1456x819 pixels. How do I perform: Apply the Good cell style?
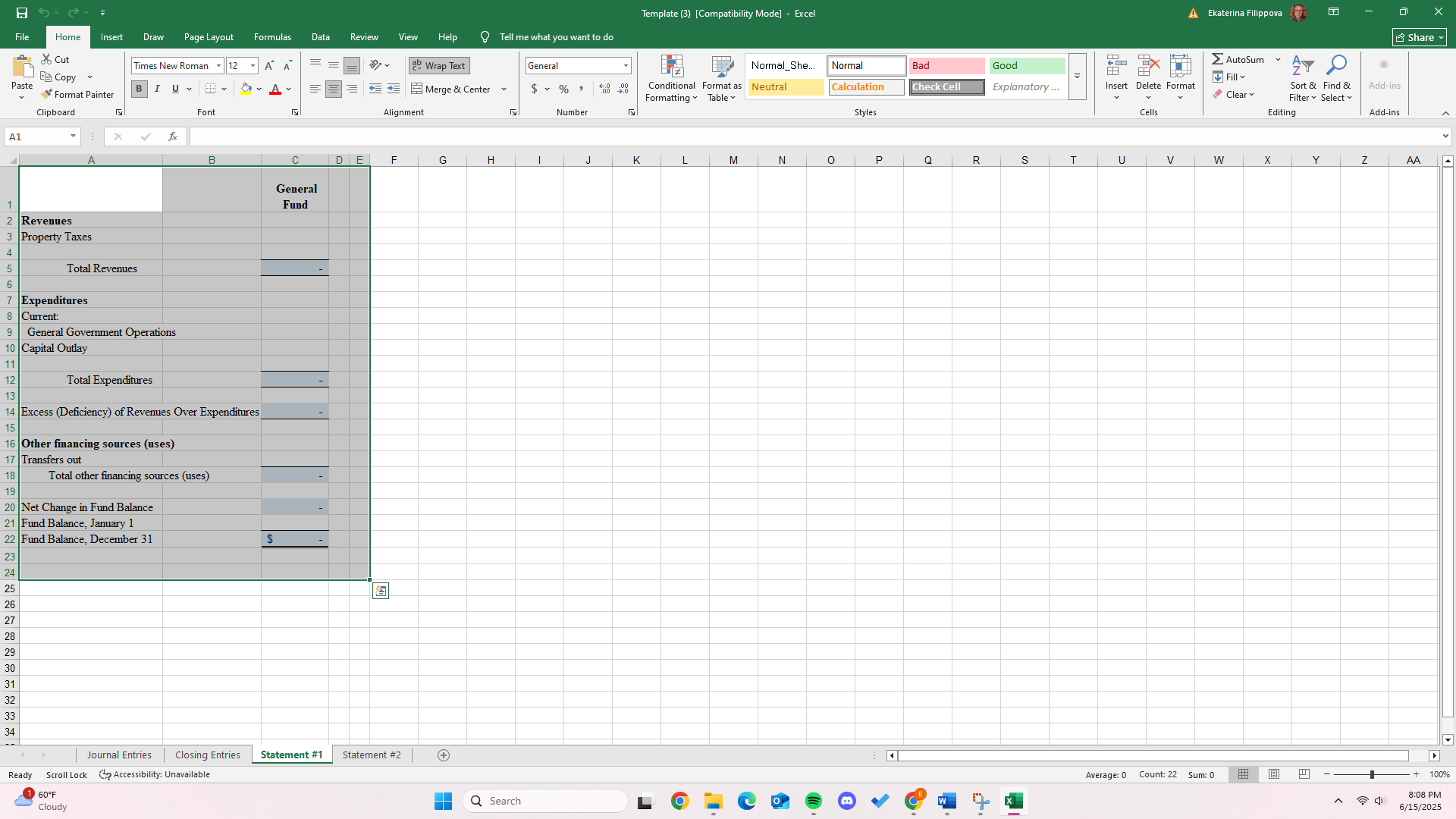[x=1027, y=65]
